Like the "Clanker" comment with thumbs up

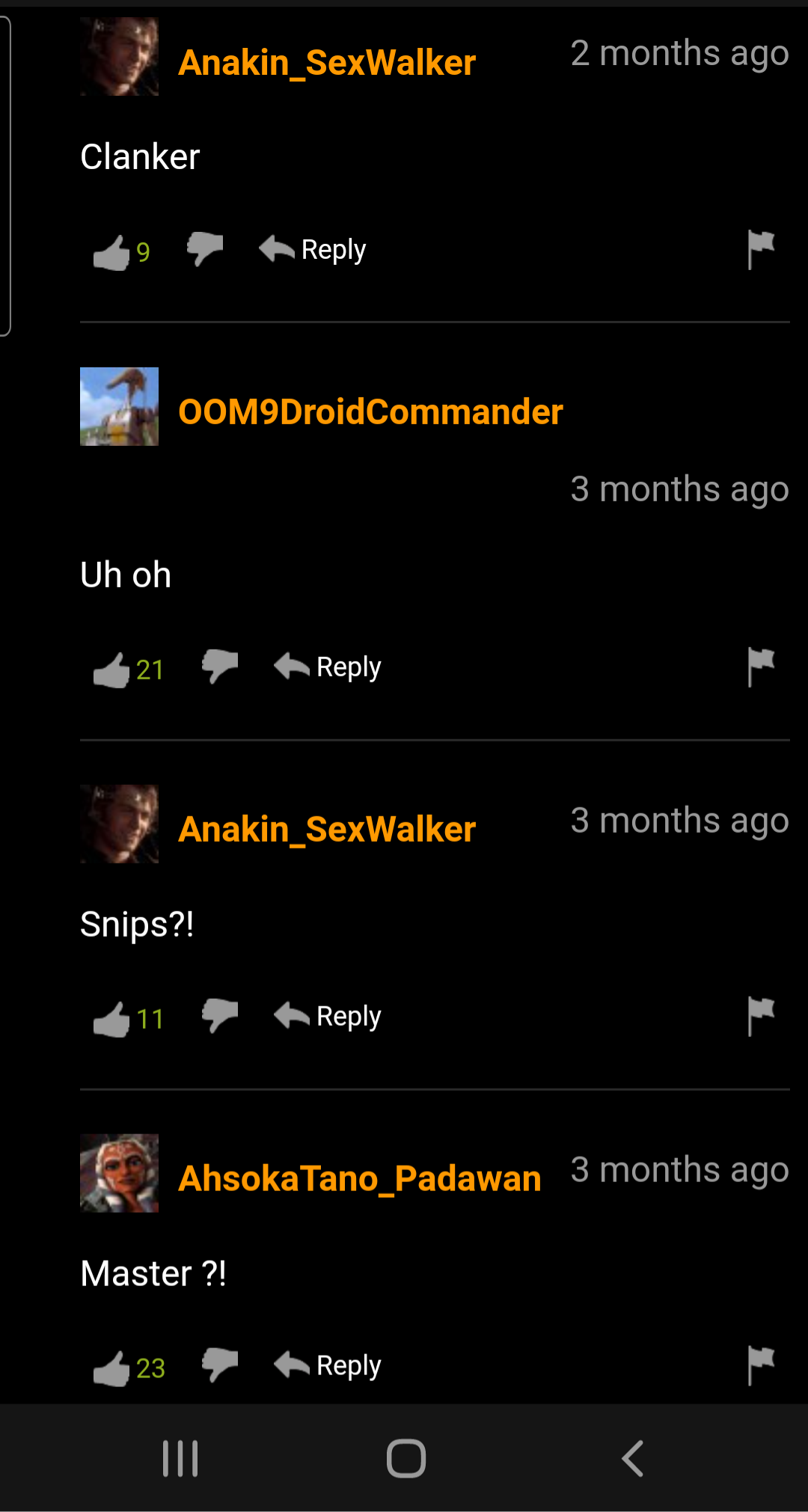[111, 253]
